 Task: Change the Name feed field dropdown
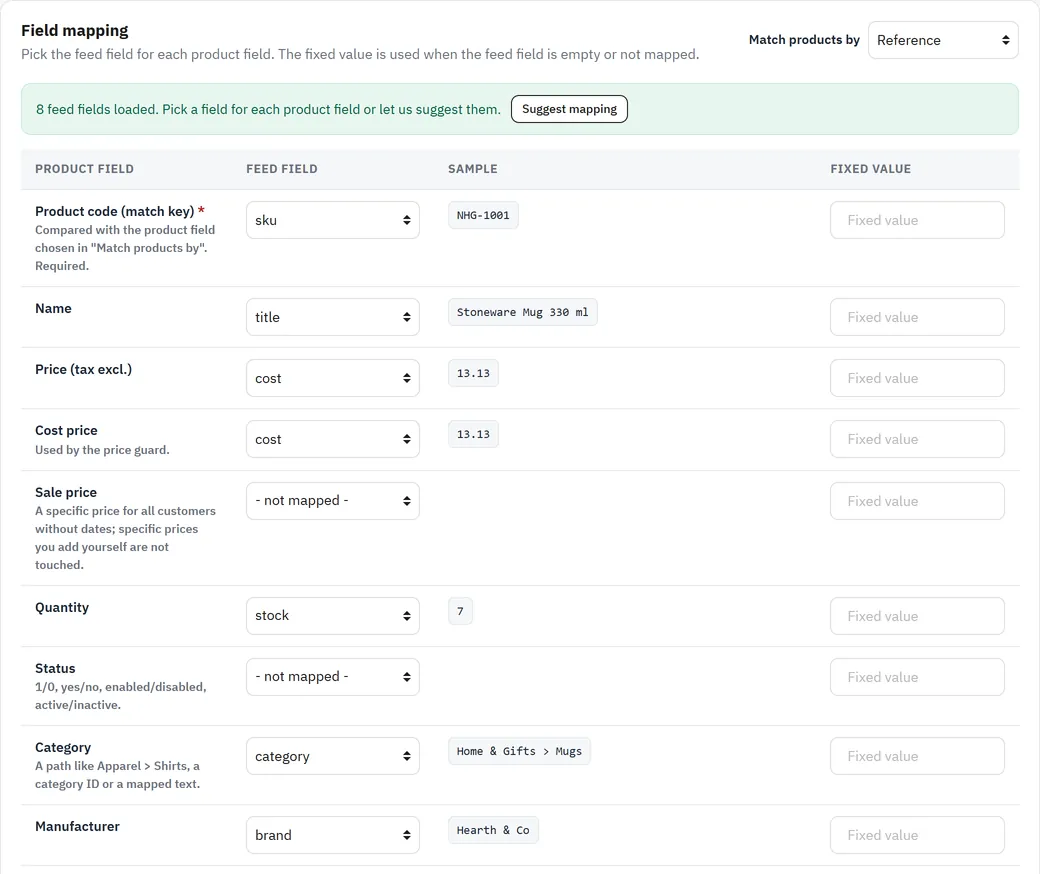pos(333,317)
